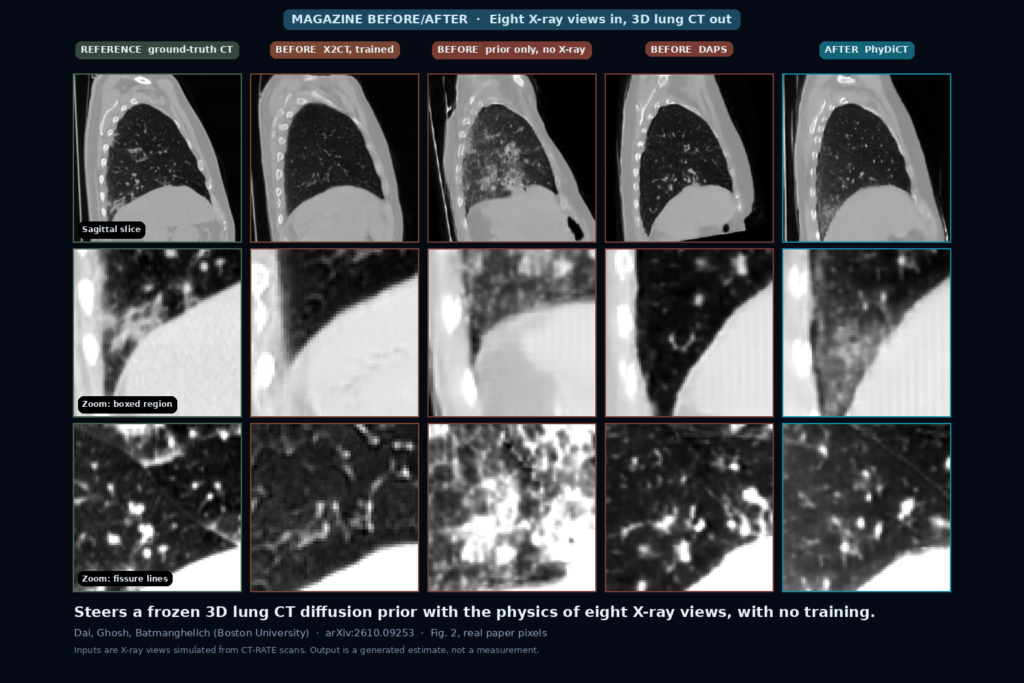The image size is (1024, 683).
Task: Click the arXiv:2610.09253 reference
Action: 370,633
